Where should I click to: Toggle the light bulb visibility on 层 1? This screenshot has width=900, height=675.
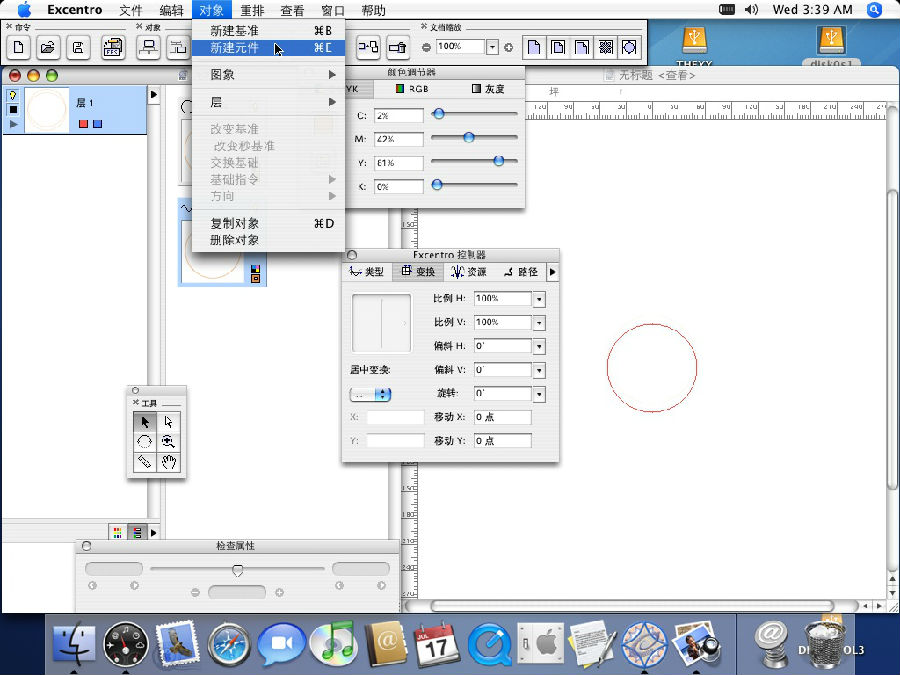pos(13,96)
